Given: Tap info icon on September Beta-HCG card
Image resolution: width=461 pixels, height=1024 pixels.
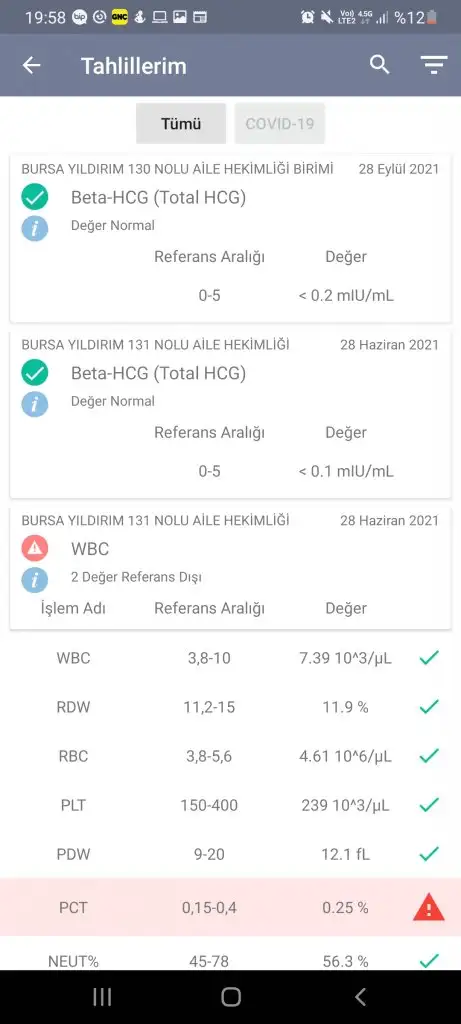Looking at the screenshot, I should [x=35, y=229].
